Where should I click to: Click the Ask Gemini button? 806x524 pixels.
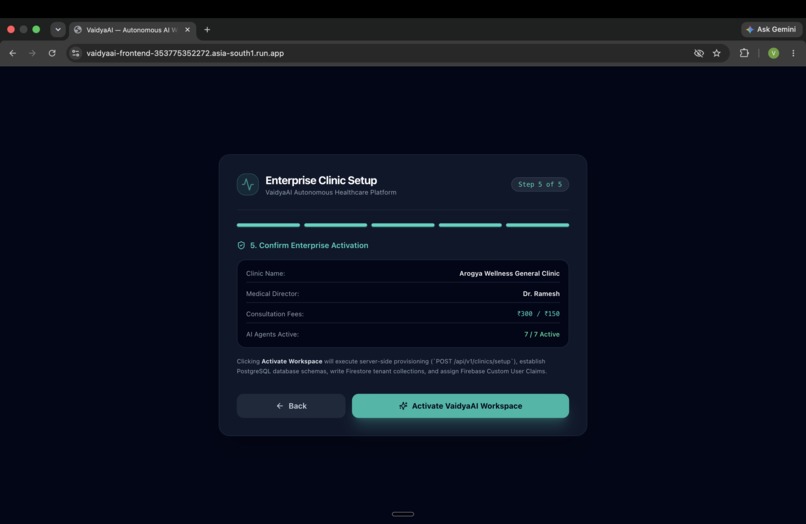coord(771,29)
